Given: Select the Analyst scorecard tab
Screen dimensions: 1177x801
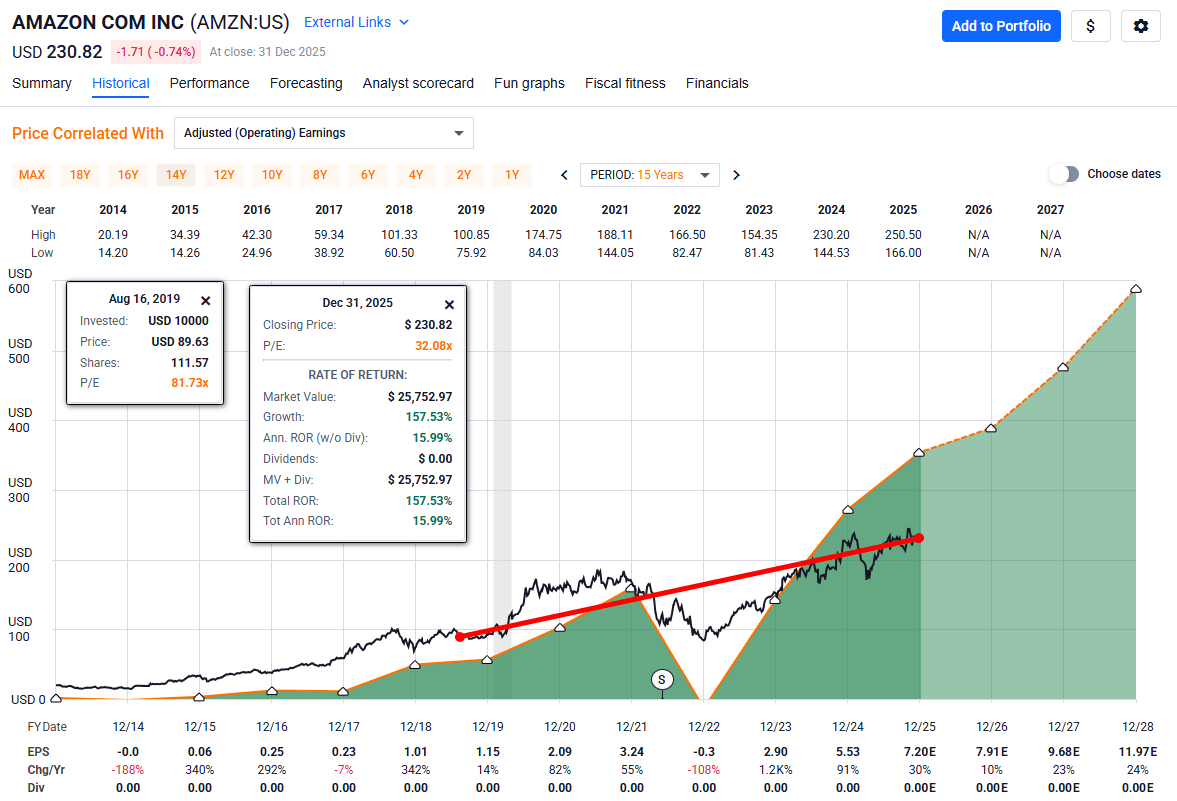Looking at the screenshot, I should coord(418,83).
